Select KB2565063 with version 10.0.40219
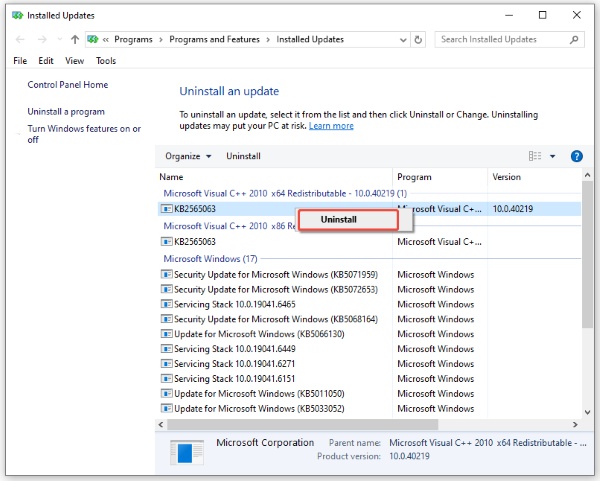600x481 pixels. click(x=369, y=209)
